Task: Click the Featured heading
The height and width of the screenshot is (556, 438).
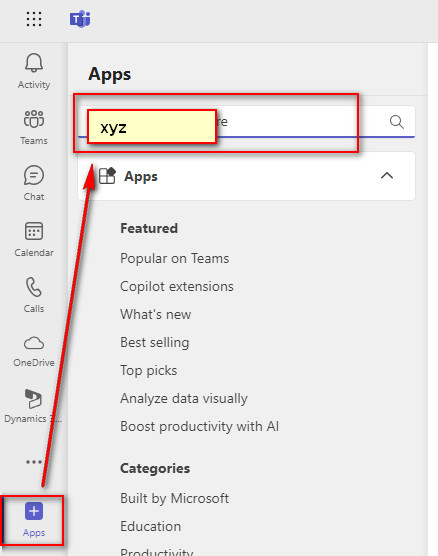Action: [x=149, y=228]
